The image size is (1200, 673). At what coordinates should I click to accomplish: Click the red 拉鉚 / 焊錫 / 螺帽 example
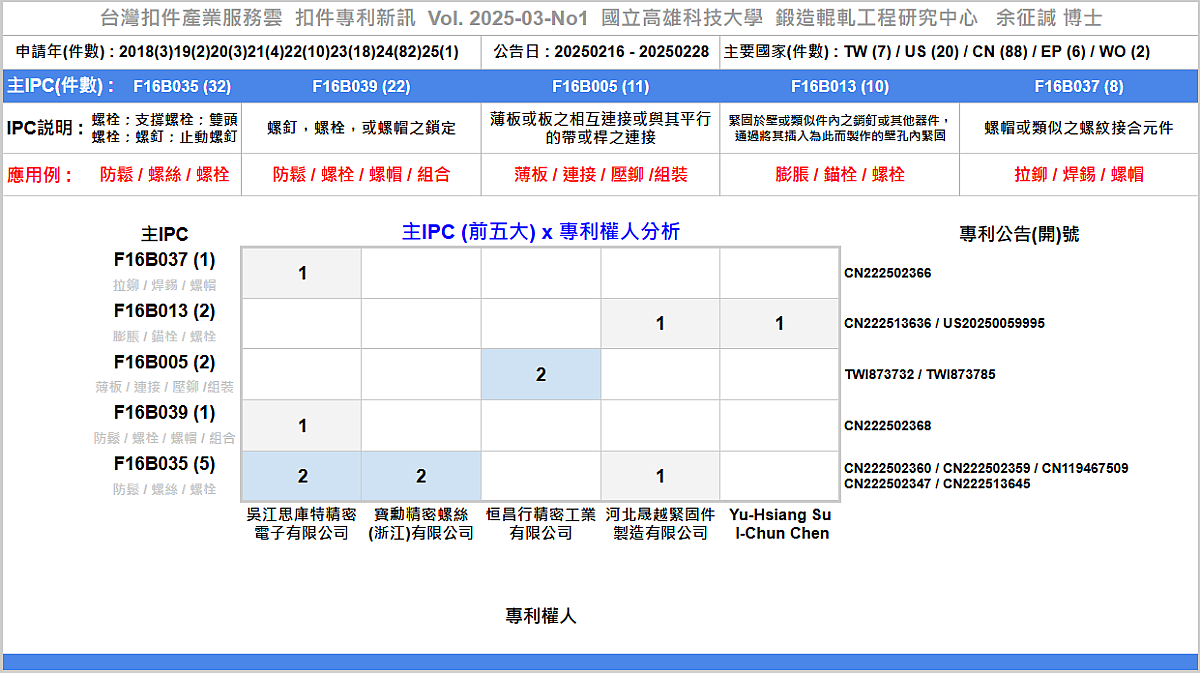(x=1079, y=174)
